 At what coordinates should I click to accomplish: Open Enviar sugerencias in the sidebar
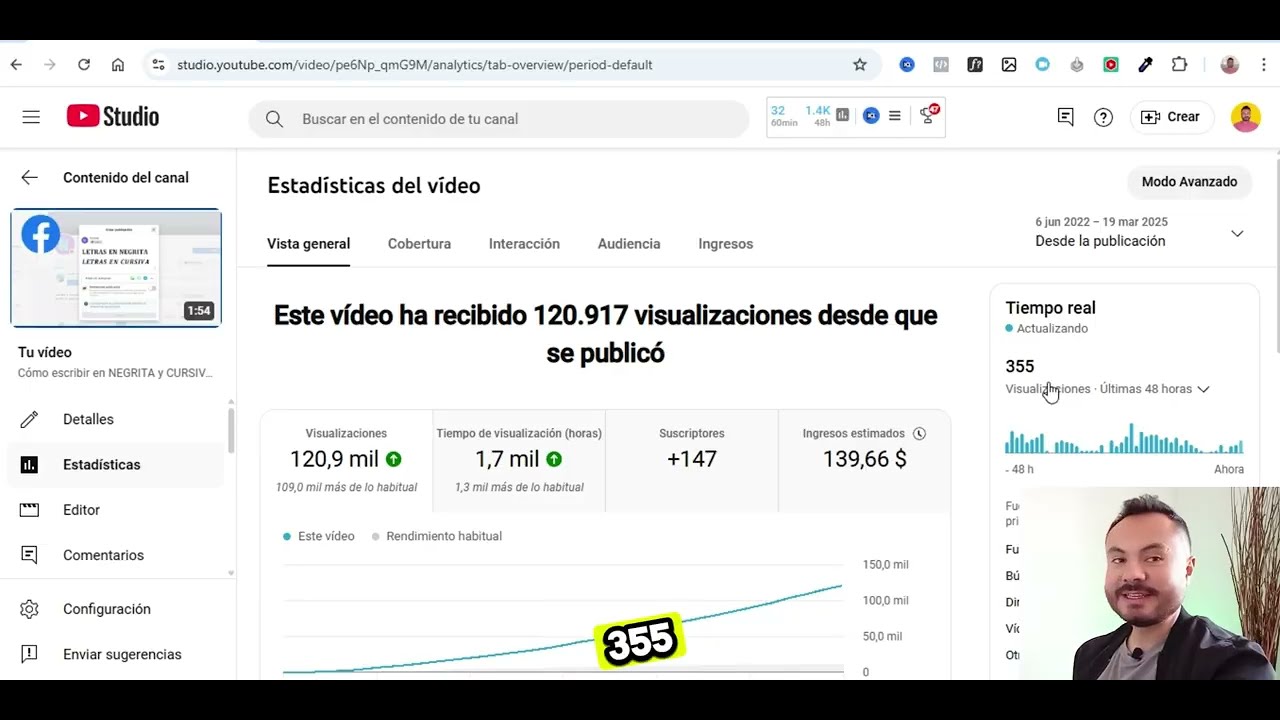tap(116, 654)
